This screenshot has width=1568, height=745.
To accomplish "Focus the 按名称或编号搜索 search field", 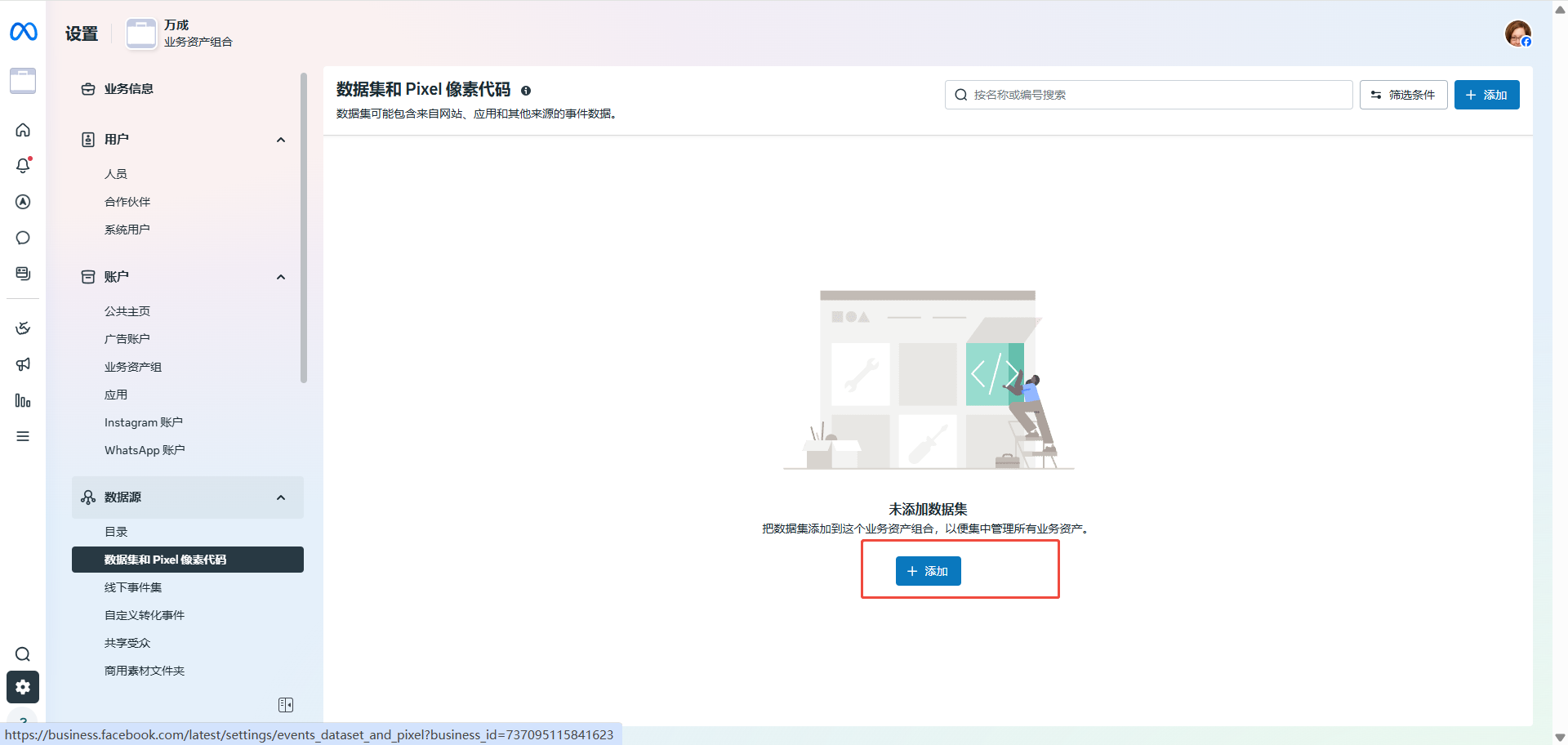I will click(x=1151, y=95).
